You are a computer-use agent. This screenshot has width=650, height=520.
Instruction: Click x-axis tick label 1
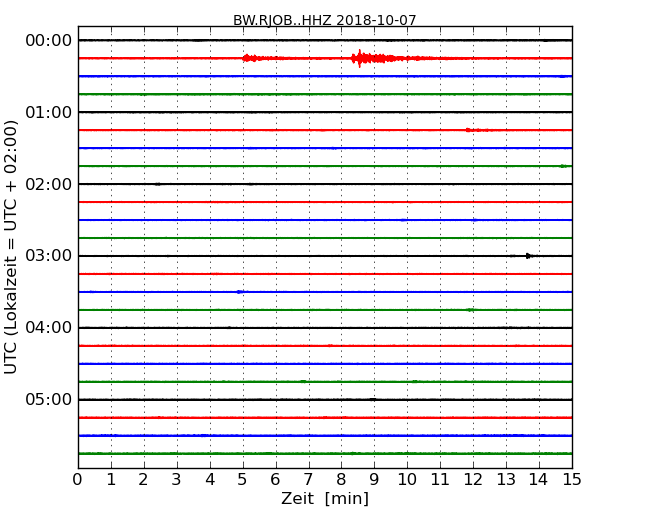(111, 479)
